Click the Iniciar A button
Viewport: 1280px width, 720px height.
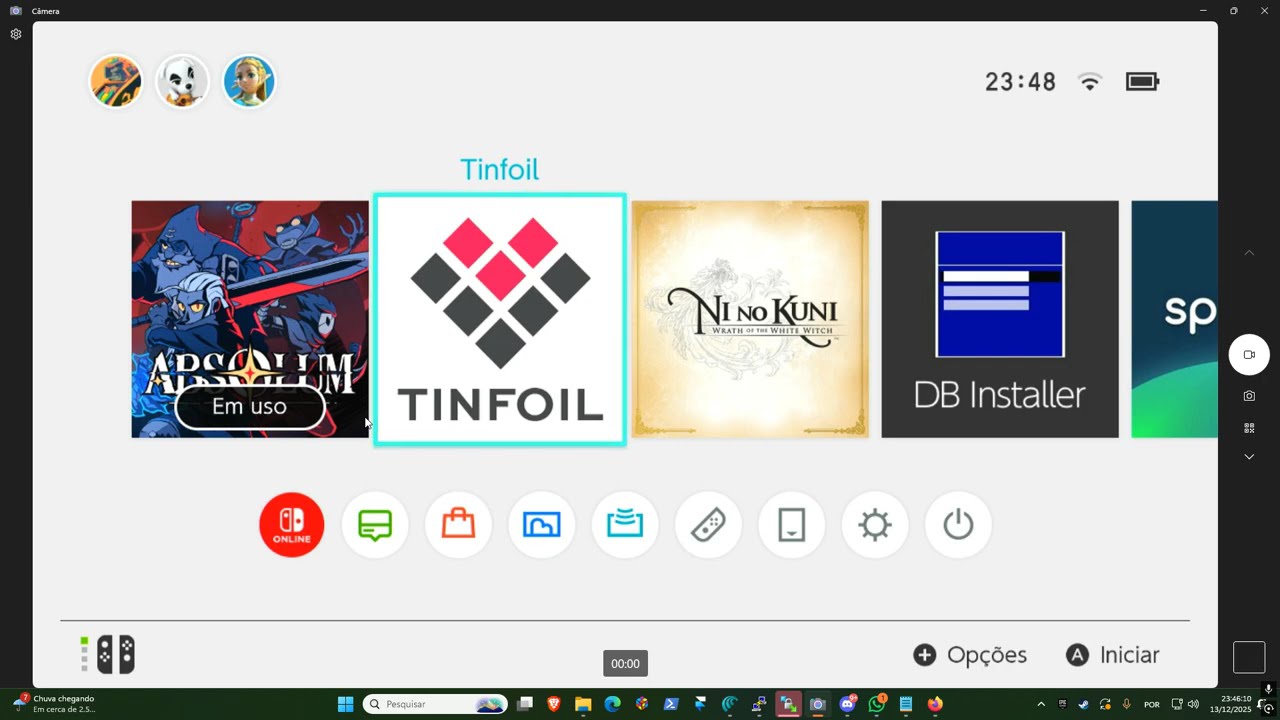1112,655
